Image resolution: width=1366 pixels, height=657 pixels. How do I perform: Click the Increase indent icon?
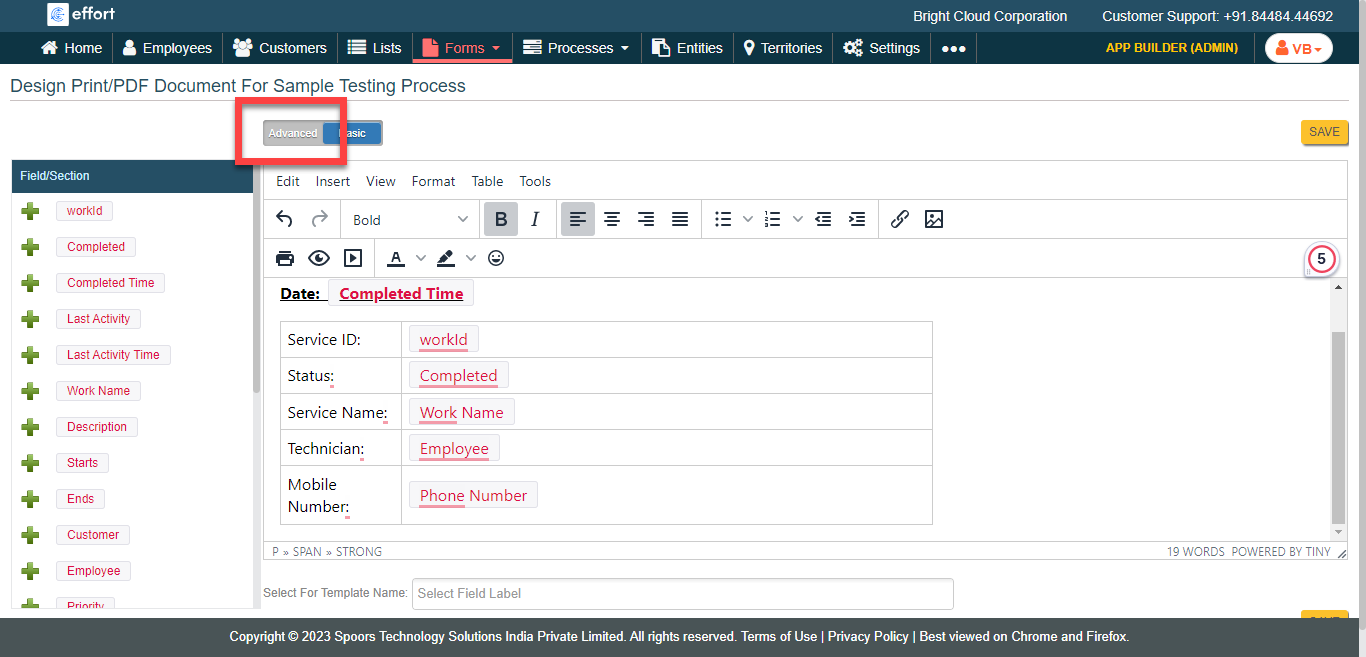point(857,219)
